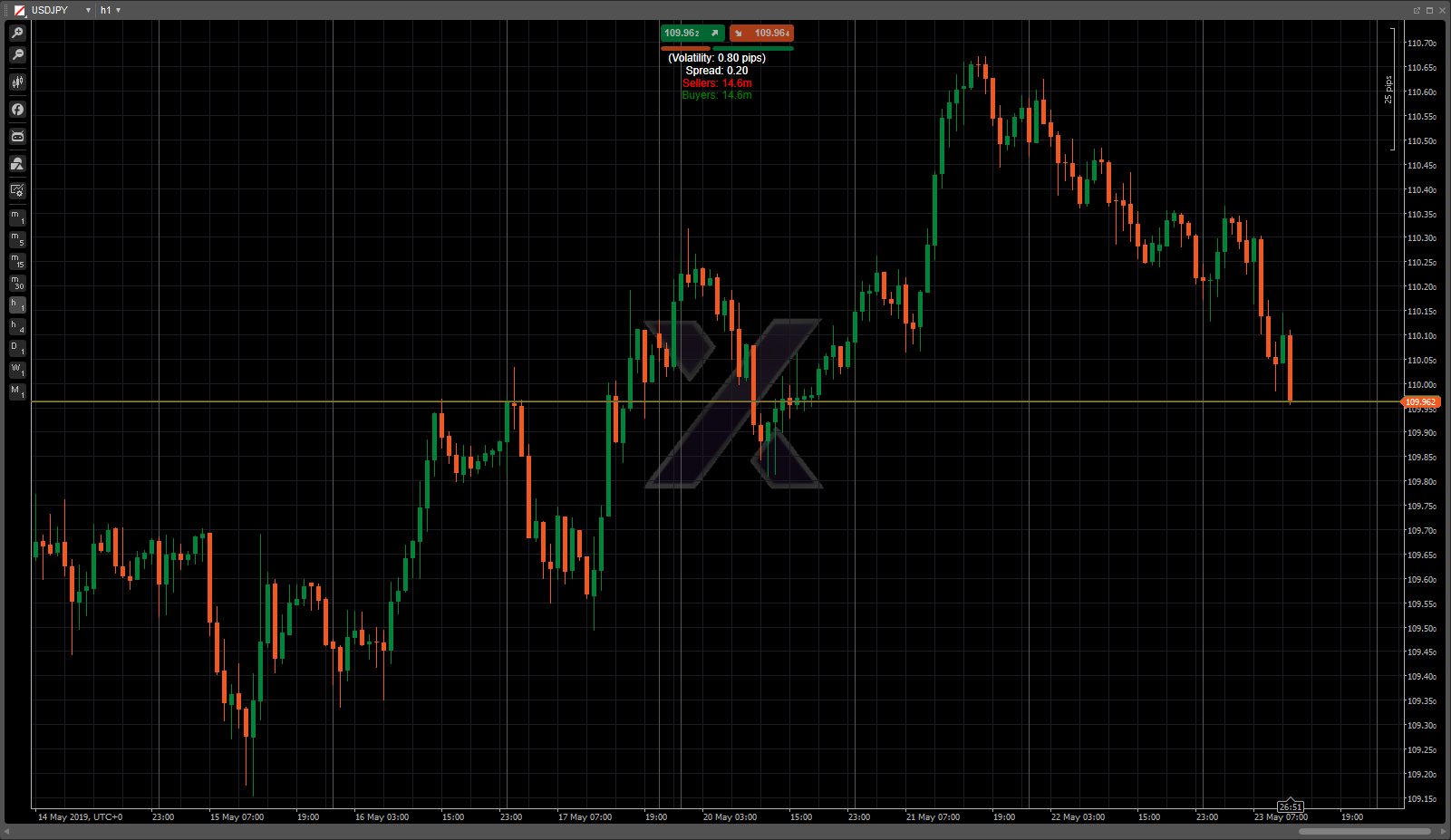The image size is (1451, 840).
Task: Open the h1 timeframe dropdown
Action: point(119,10)
